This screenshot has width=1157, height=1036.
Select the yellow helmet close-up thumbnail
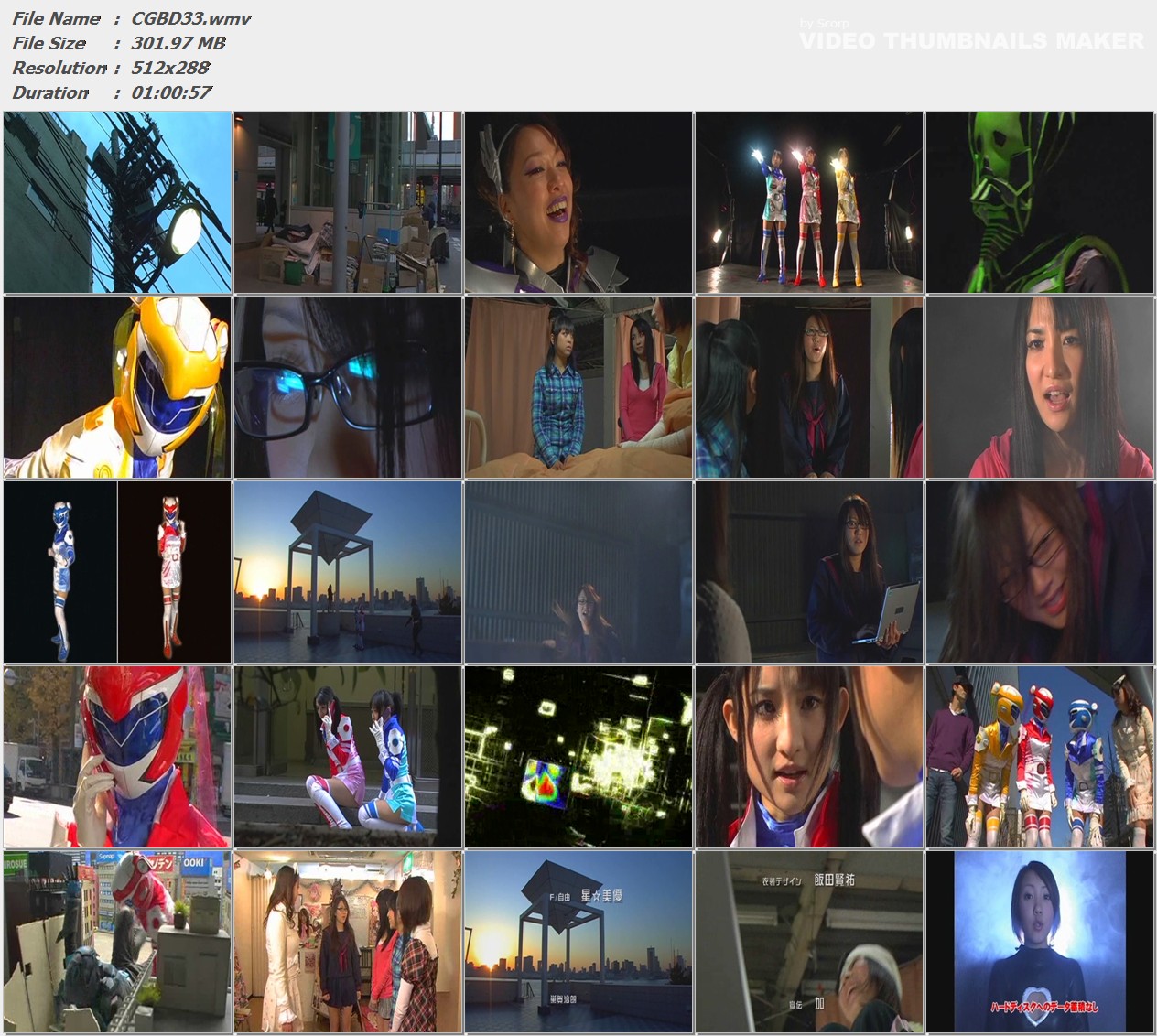(x=117, y=387)
